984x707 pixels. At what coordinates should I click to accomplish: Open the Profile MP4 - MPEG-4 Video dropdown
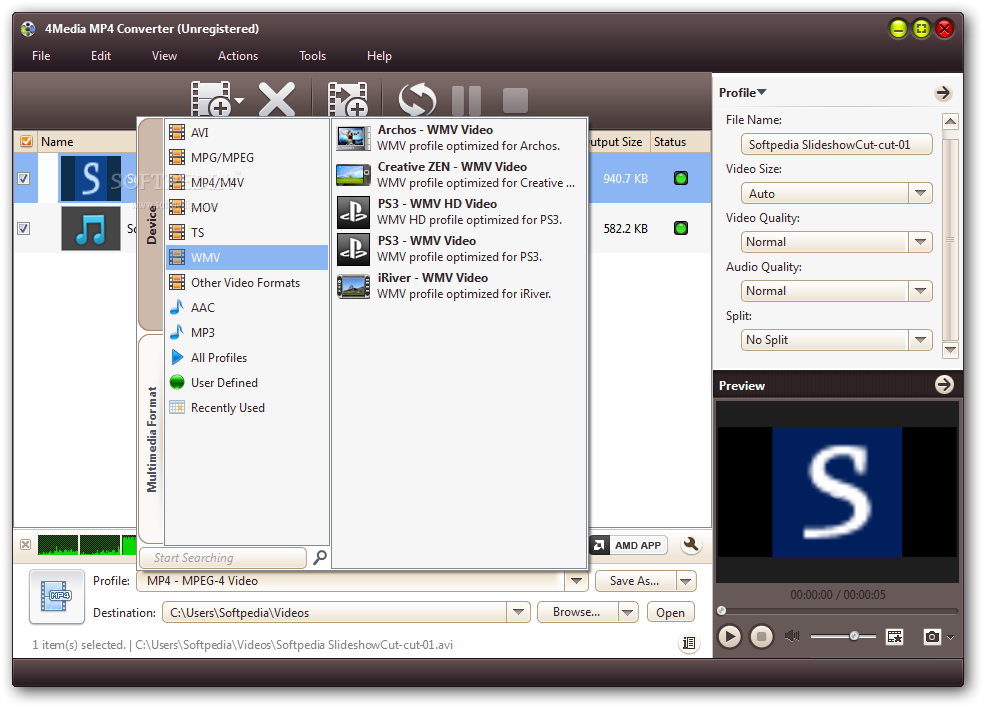click(x=575, y=581)
